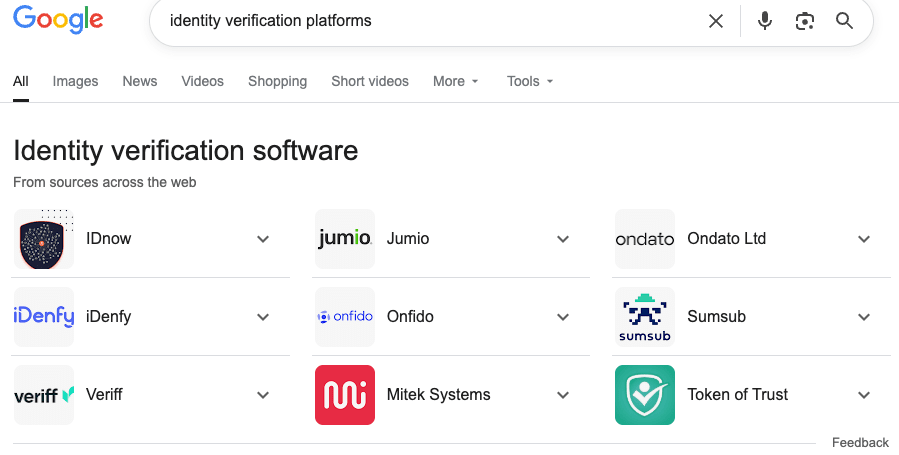Click the Onfido name text

(x=410, y=316)
